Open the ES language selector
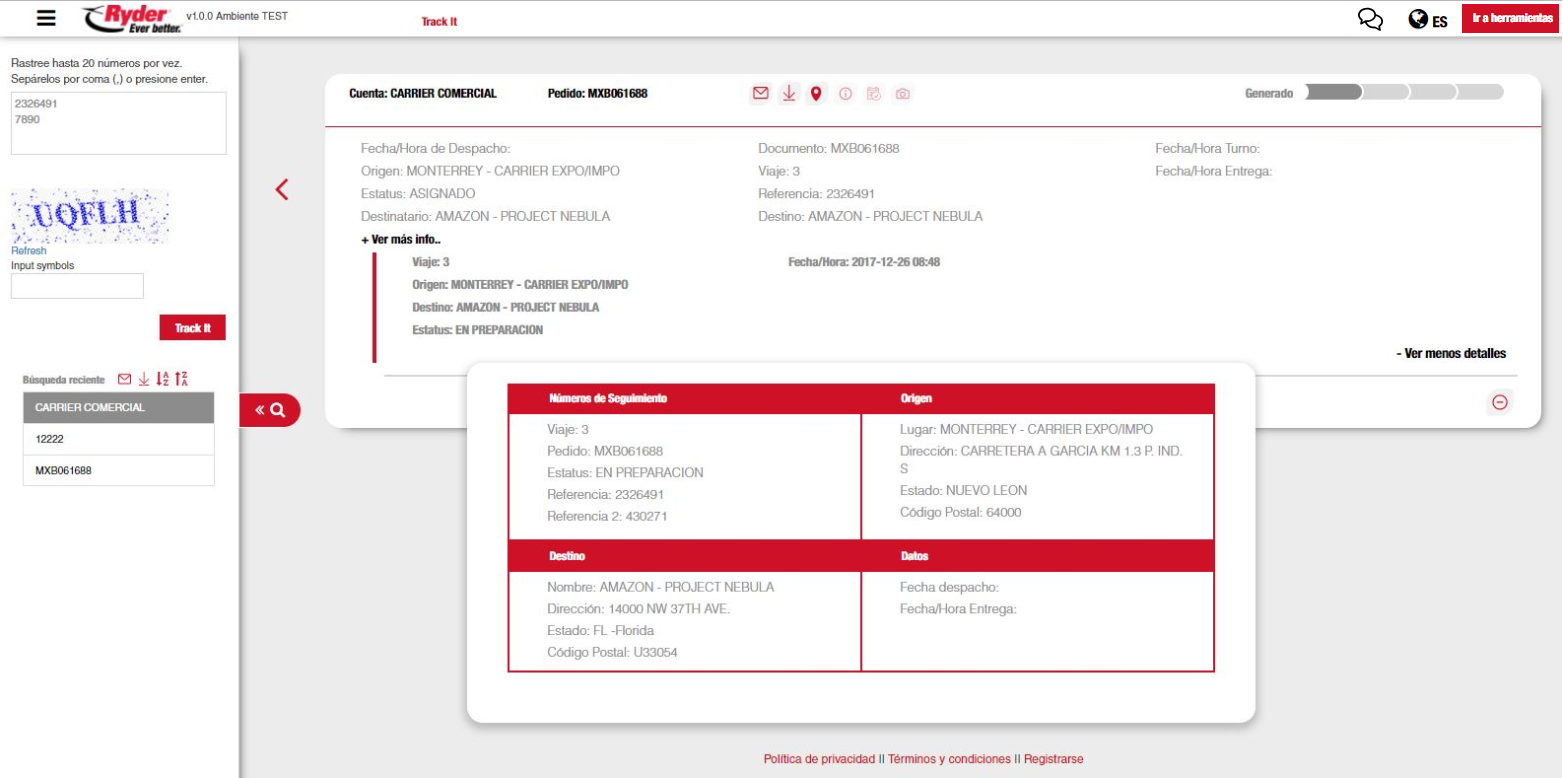 point(1428,20)
